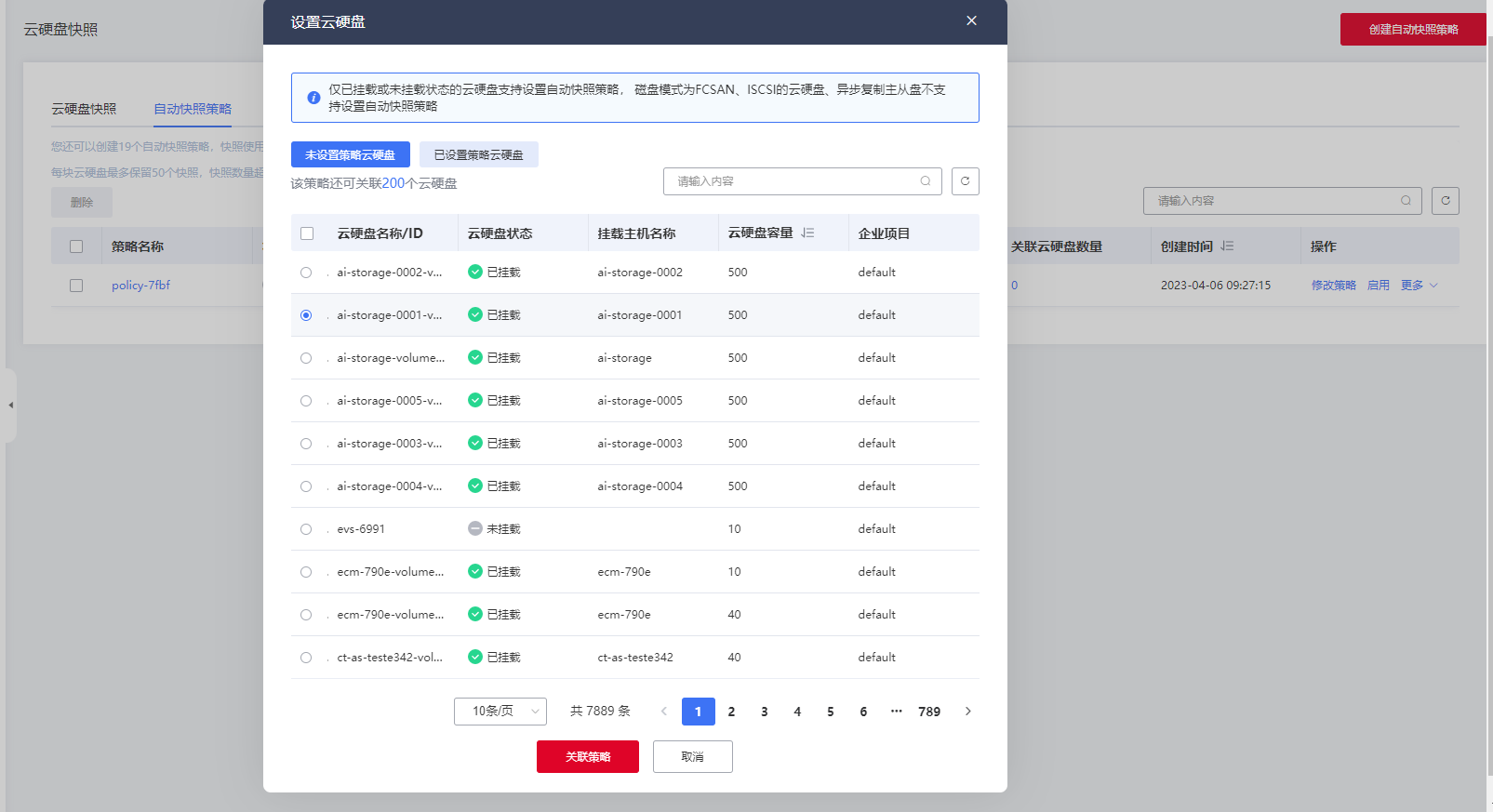Select radio for ai-storage-0001 disk
This screenshot has height=812, width=1493.
pos(306,315)
